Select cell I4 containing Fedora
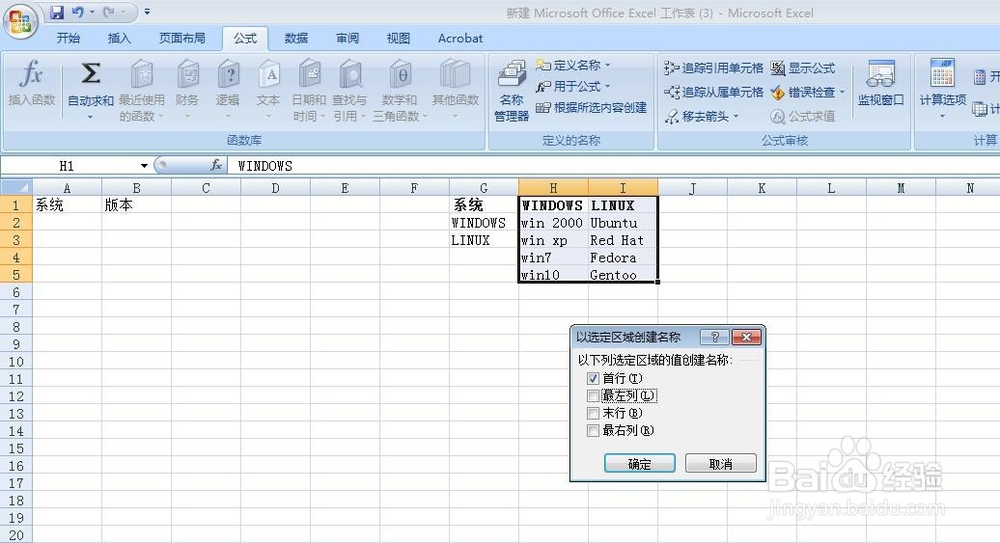Viewport: 1000px width, 543px height. pos(622,257)
